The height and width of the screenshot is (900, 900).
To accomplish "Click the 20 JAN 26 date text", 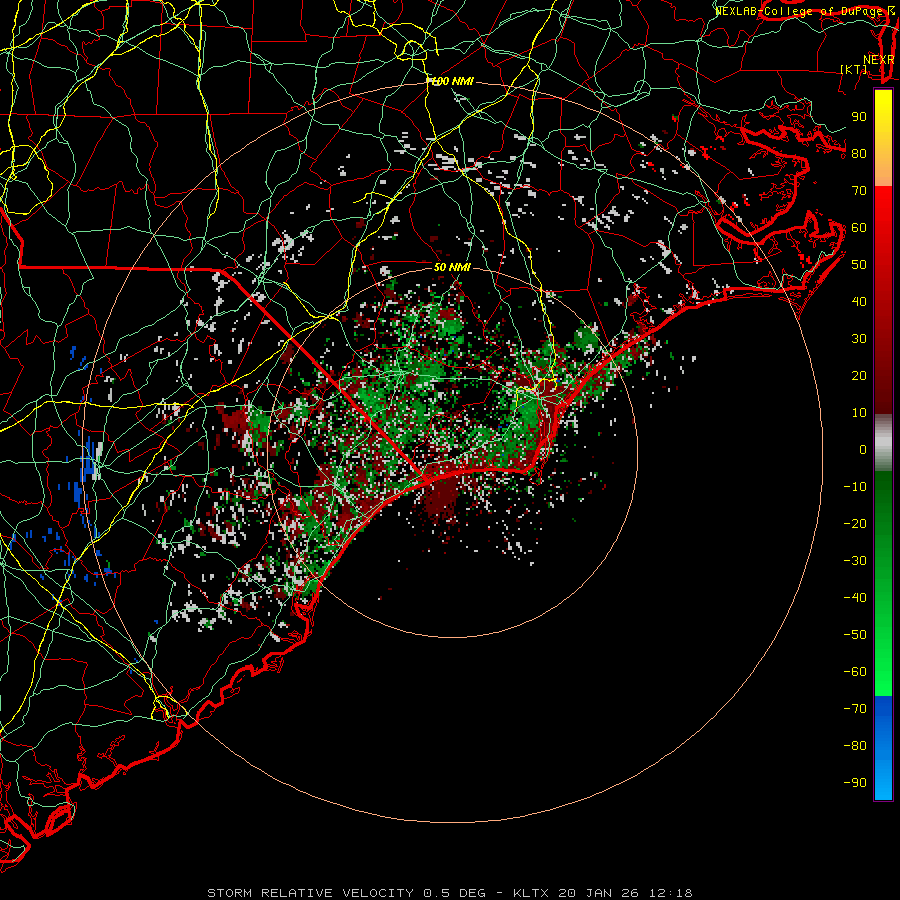I will tap(599, 893).
